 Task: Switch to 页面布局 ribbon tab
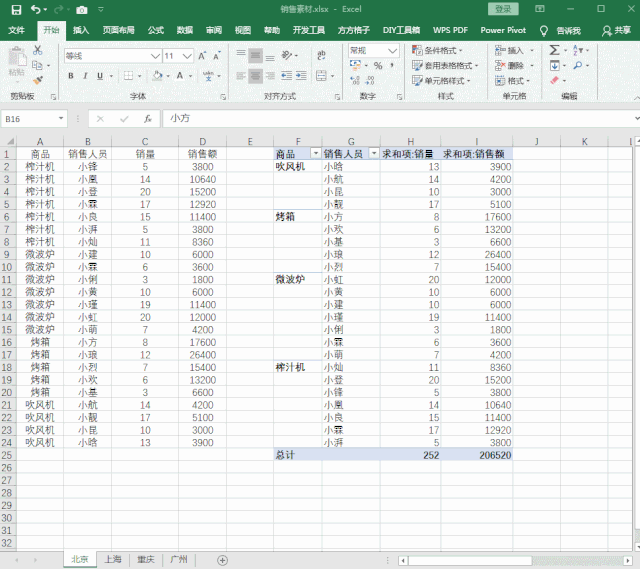tap(118, 30)
